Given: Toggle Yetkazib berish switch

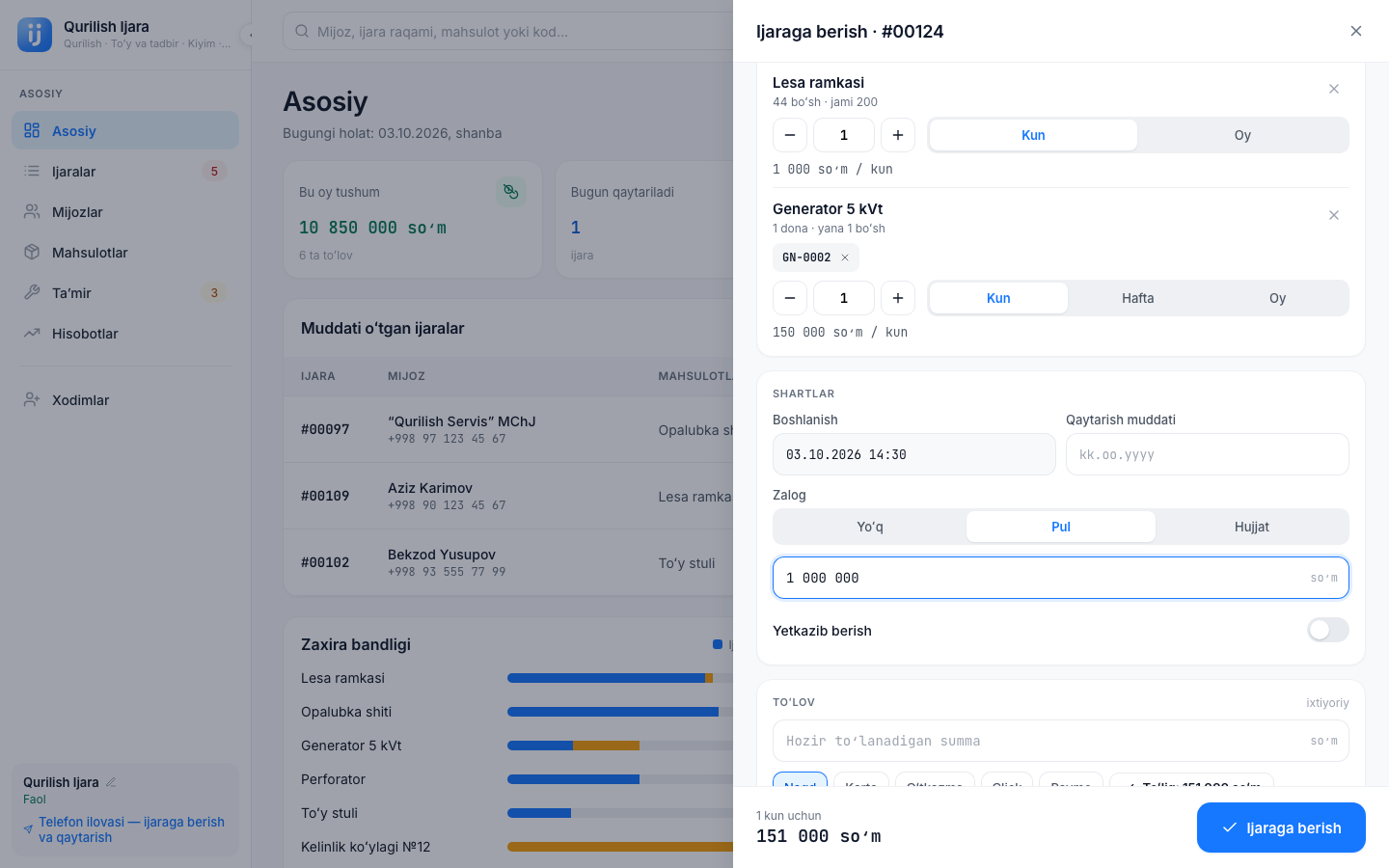Looking at the screenshot, I should [x=1328, y=630].
